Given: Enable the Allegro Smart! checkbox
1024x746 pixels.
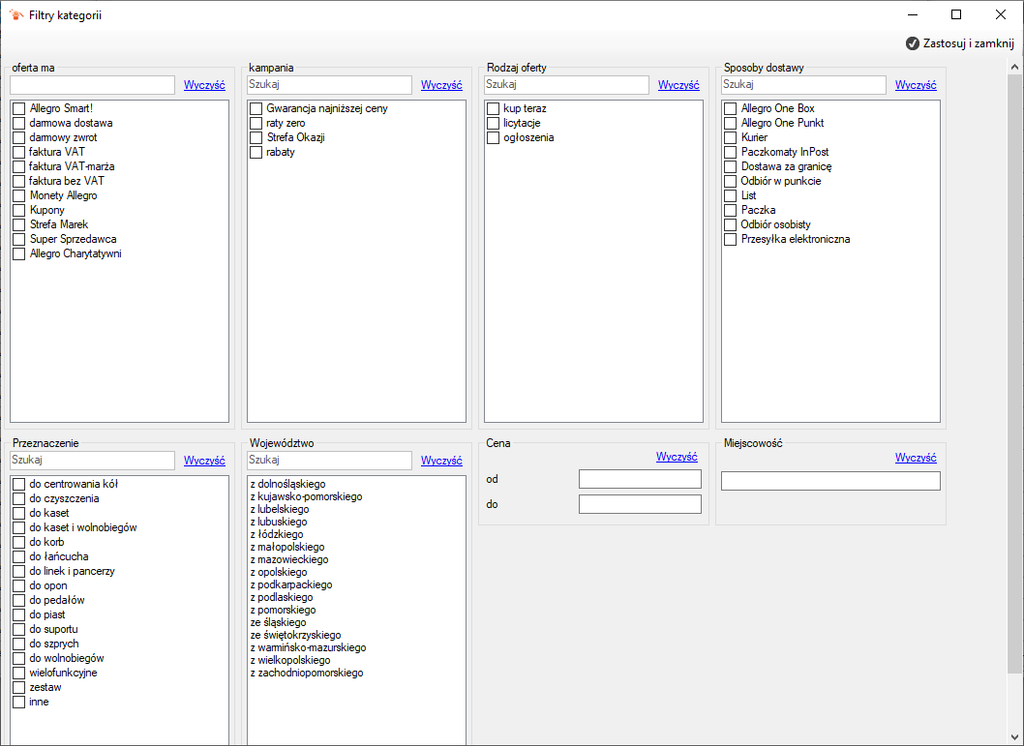Looking at the screenshot, I should click(x=19, y=108).
